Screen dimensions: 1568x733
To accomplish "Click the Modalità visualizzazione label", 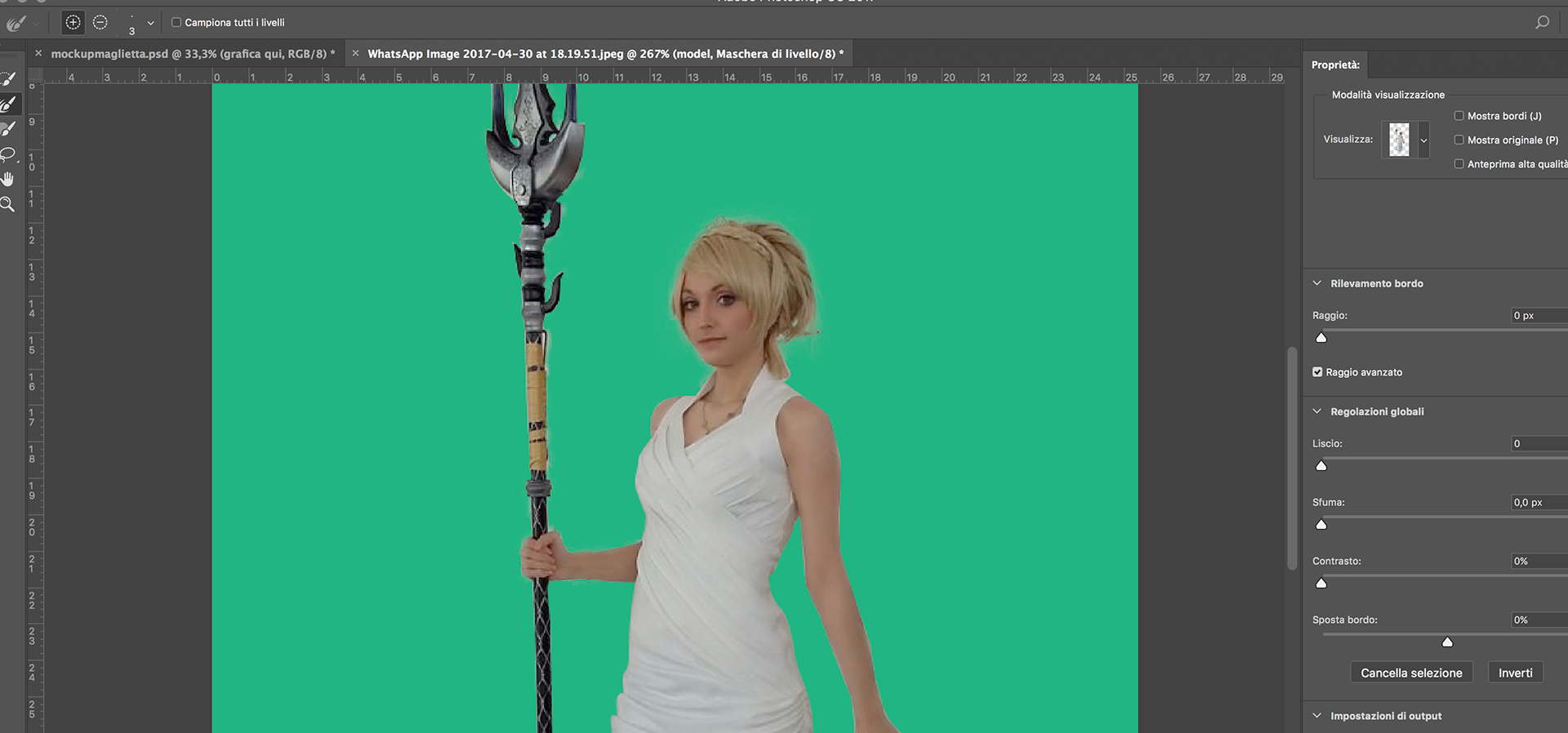I will point(1388,95).
